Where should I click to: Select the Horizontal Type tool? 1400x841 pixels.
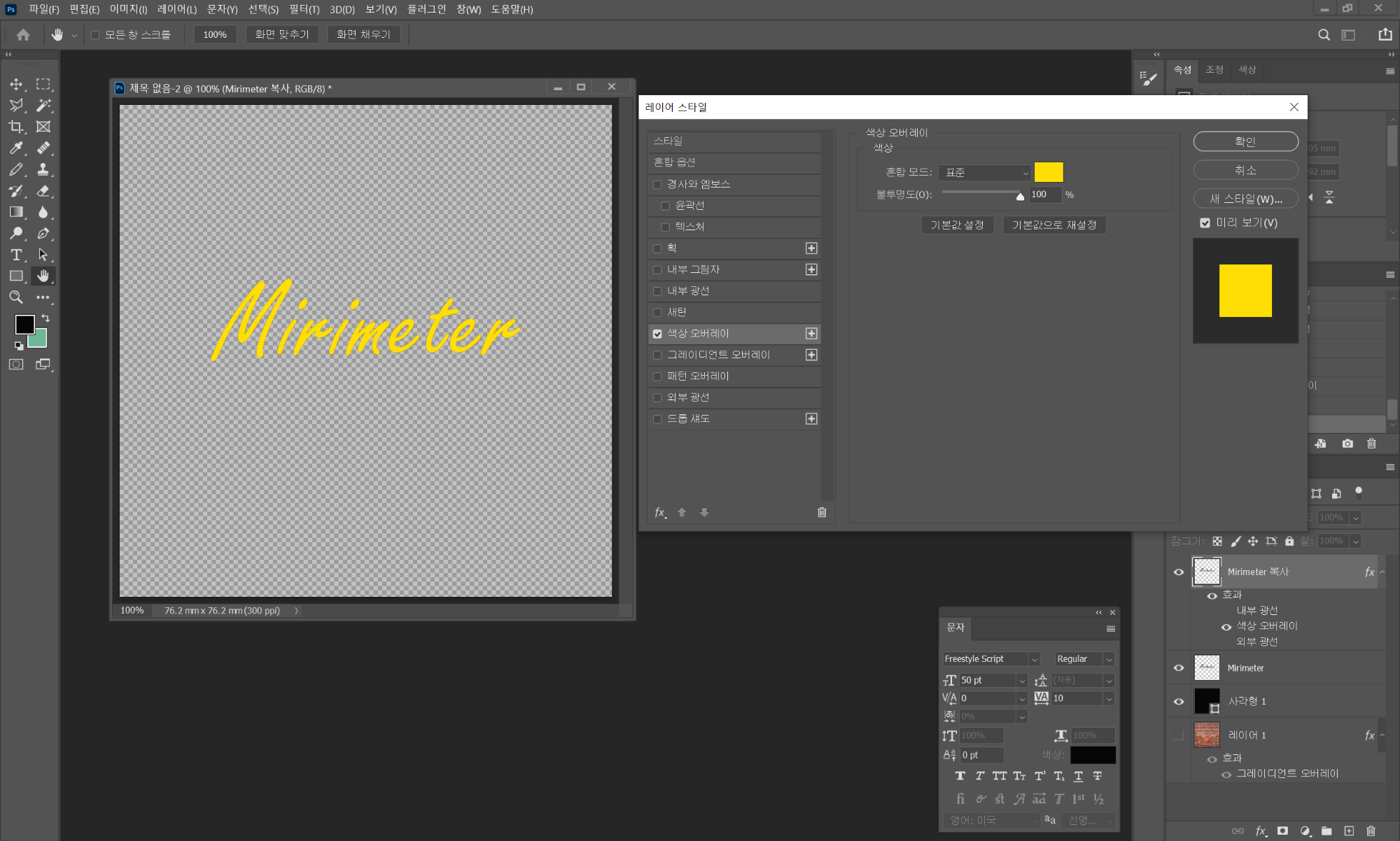(16, 255)
